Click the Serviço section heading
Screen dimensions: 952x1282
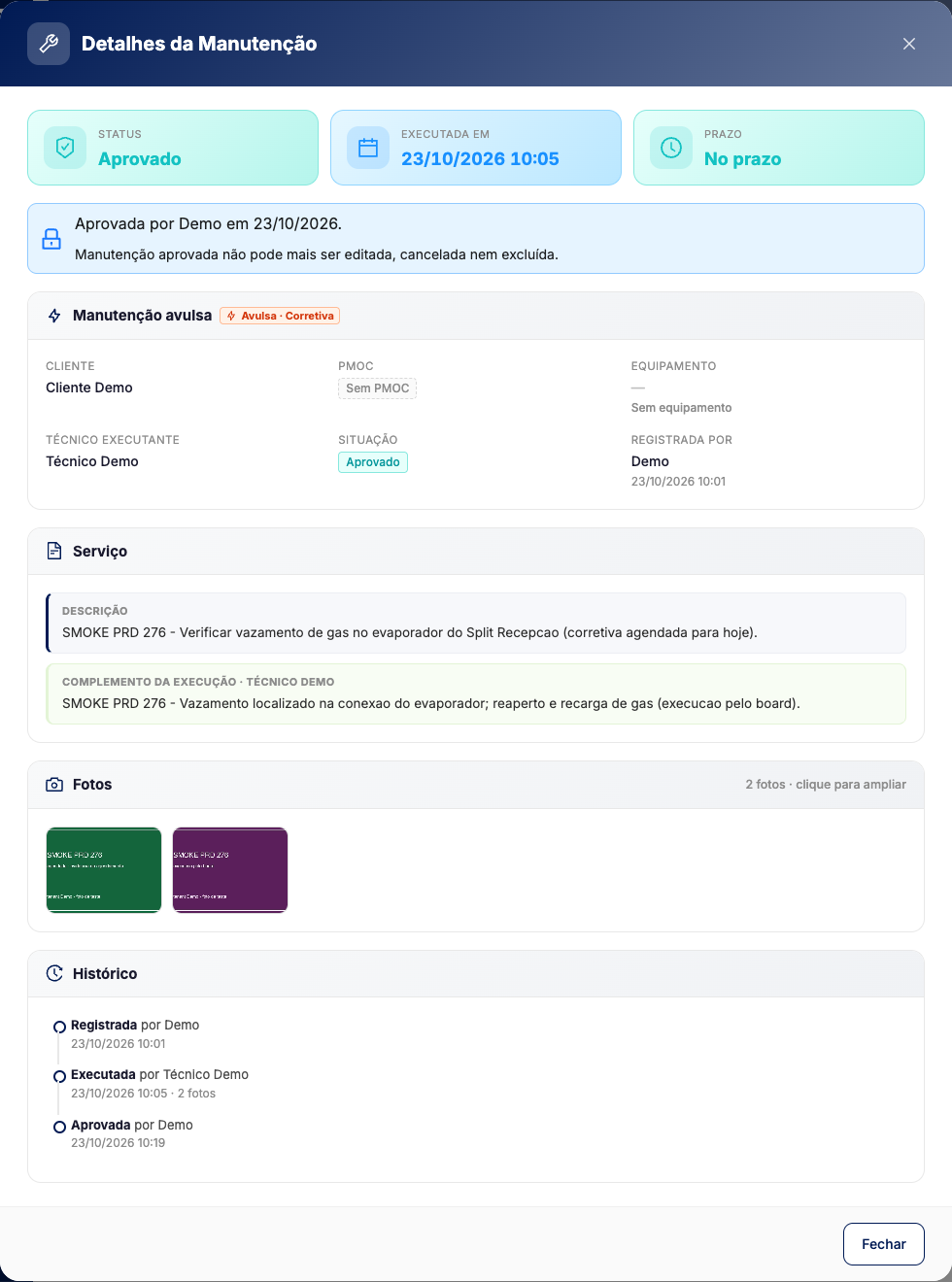pos(100,551)
